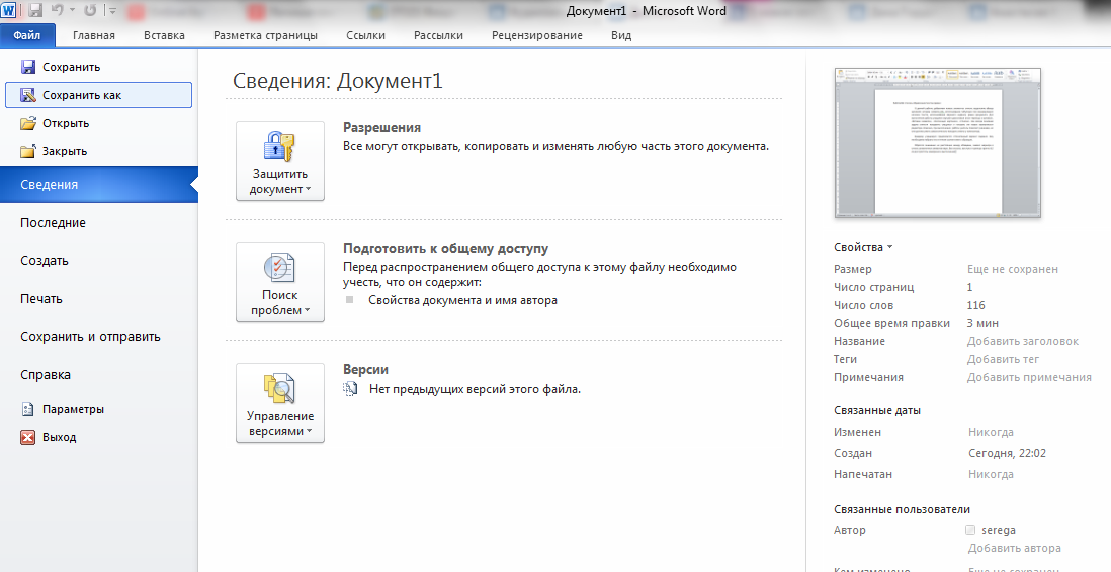Open Сохранить и отправить section

[98, 337]
